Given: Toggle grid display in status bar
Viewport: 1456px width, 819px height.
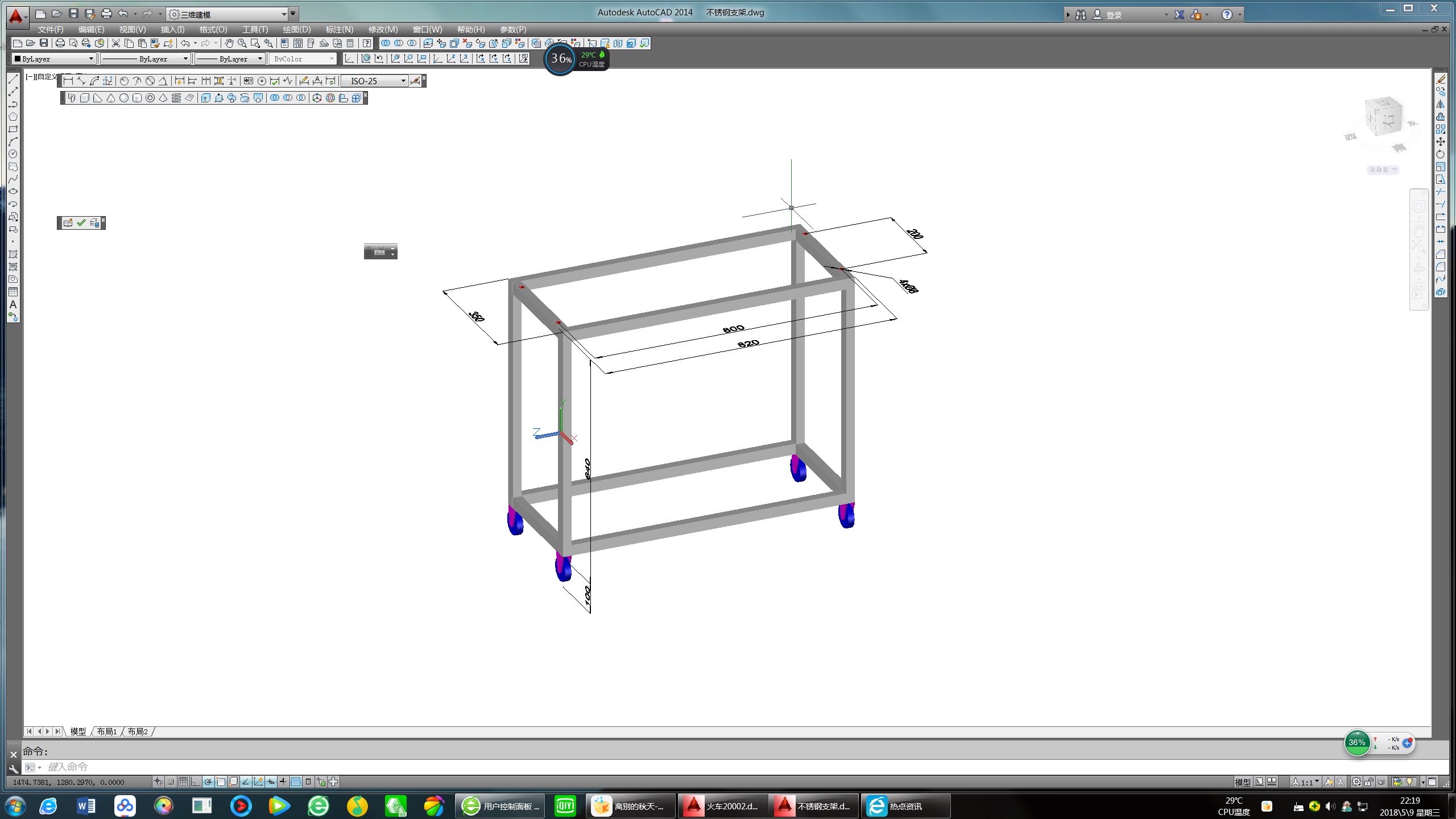Looking at the screenshot, I should pyautogui.click(x=183, y=781).
